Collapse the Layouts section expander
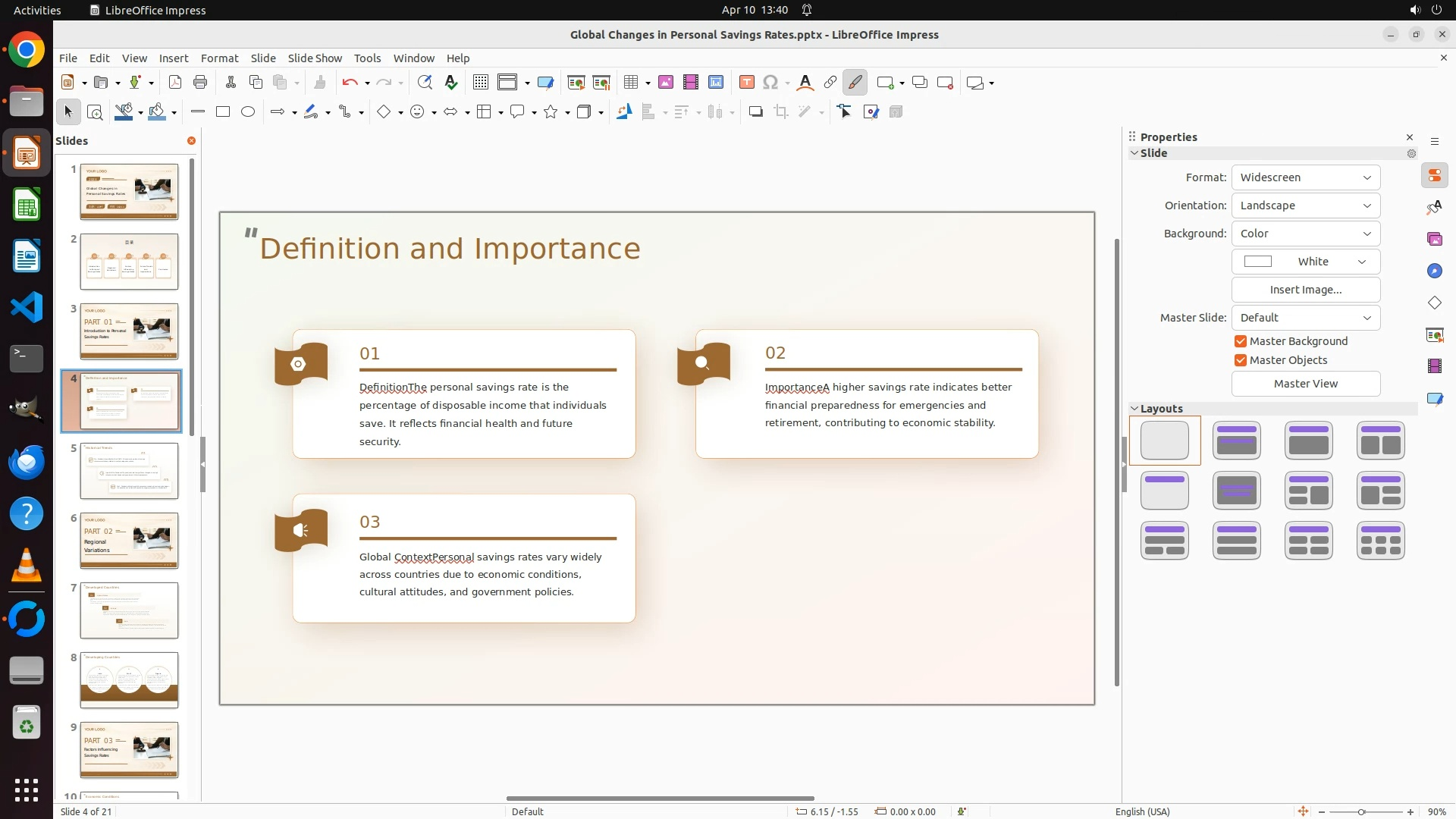 pyautogui.click(x=1134, y=409)
